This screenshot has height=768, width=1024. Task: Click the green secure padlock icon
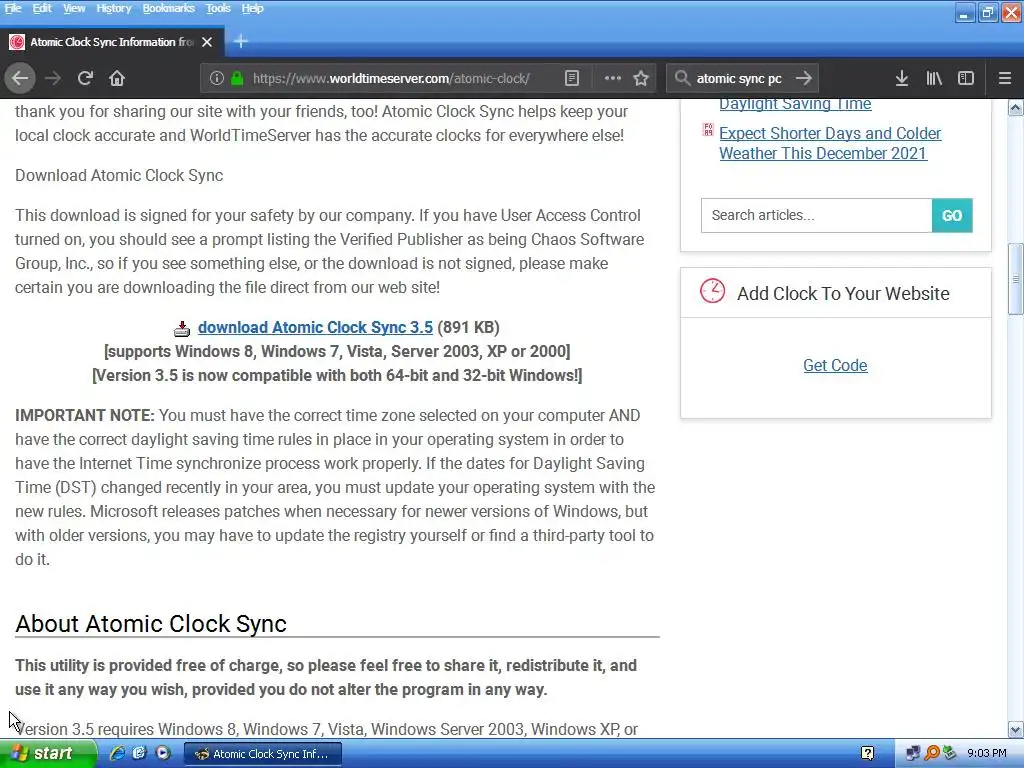pyautogui.click(x=237, y=78)
